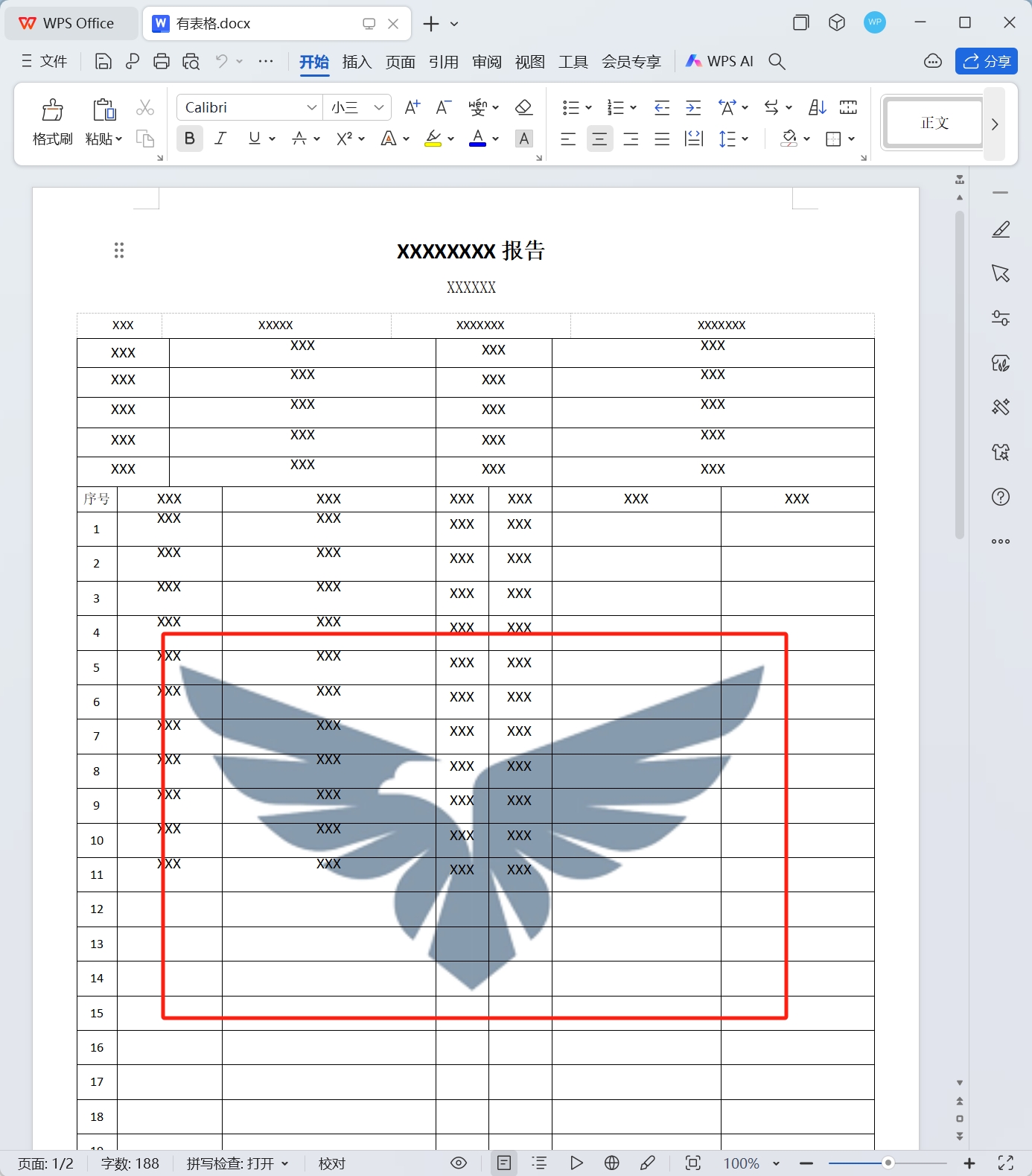
Task: Click the Paste clipboard icon
Action: coord(103,109)
